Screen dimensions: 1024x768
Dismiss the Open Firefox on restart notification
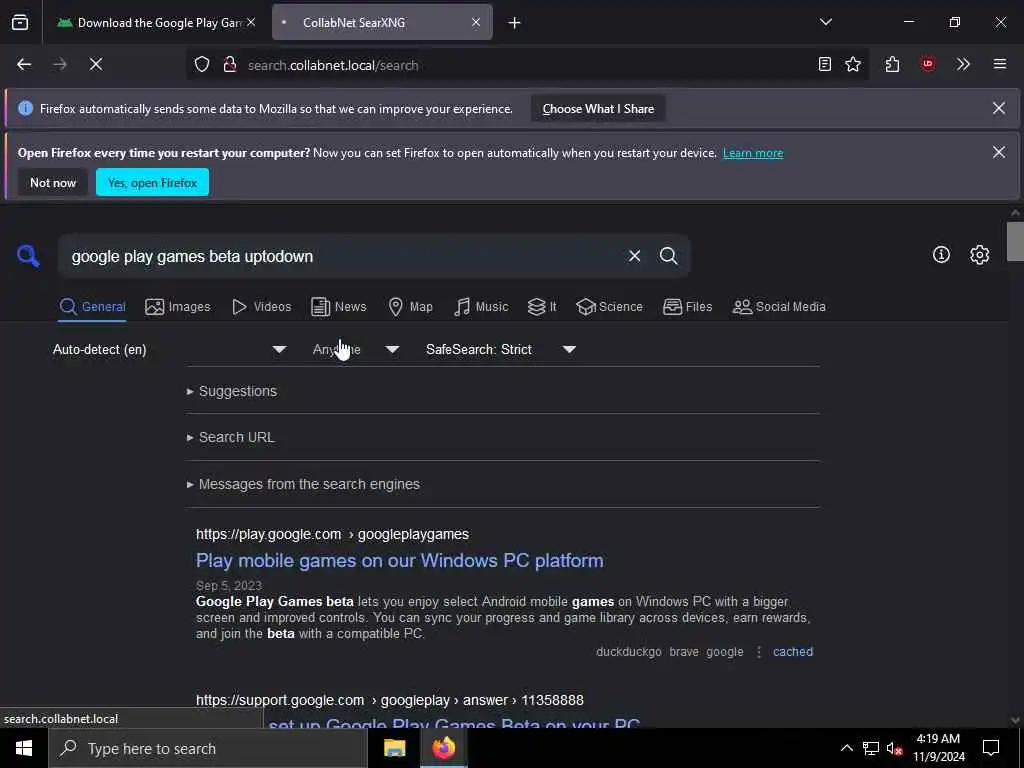pyautogui.click(x=999, y=152)
